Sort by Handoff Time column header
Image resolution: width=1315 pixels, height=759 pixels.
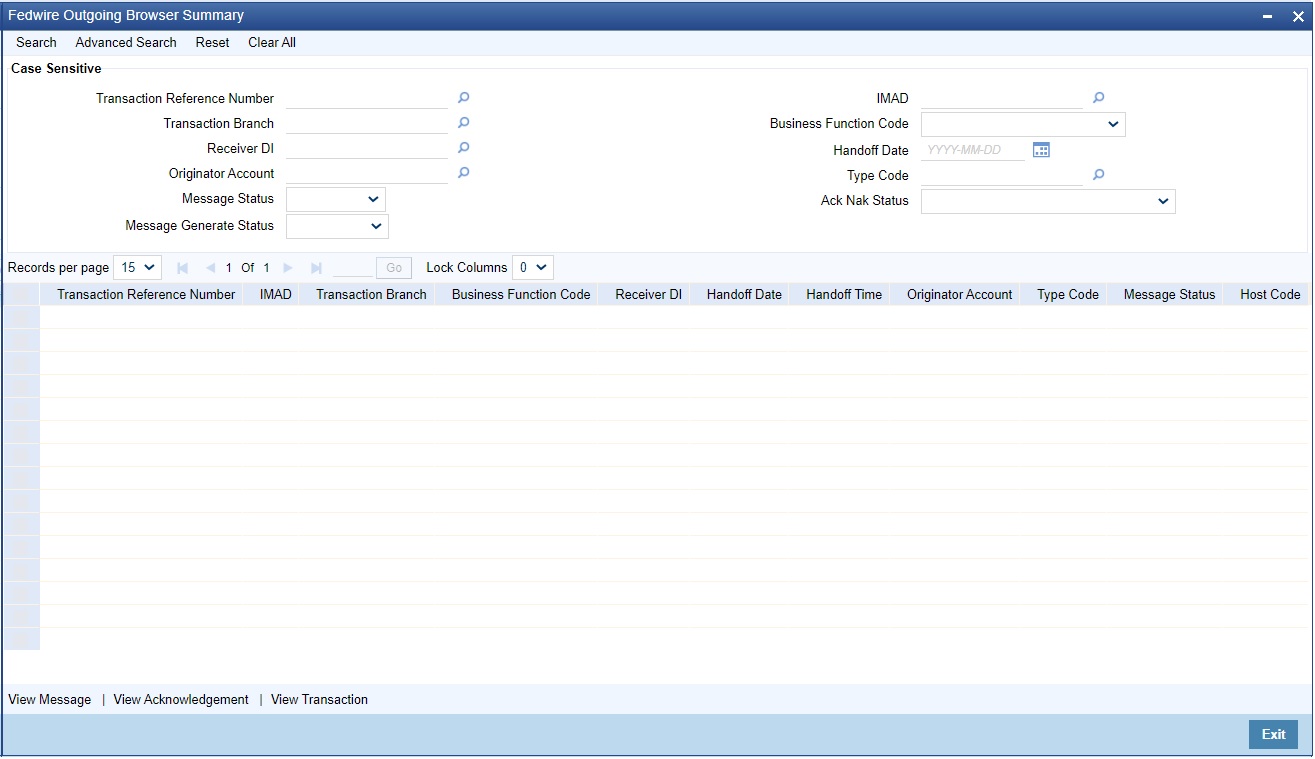(844, 294)
